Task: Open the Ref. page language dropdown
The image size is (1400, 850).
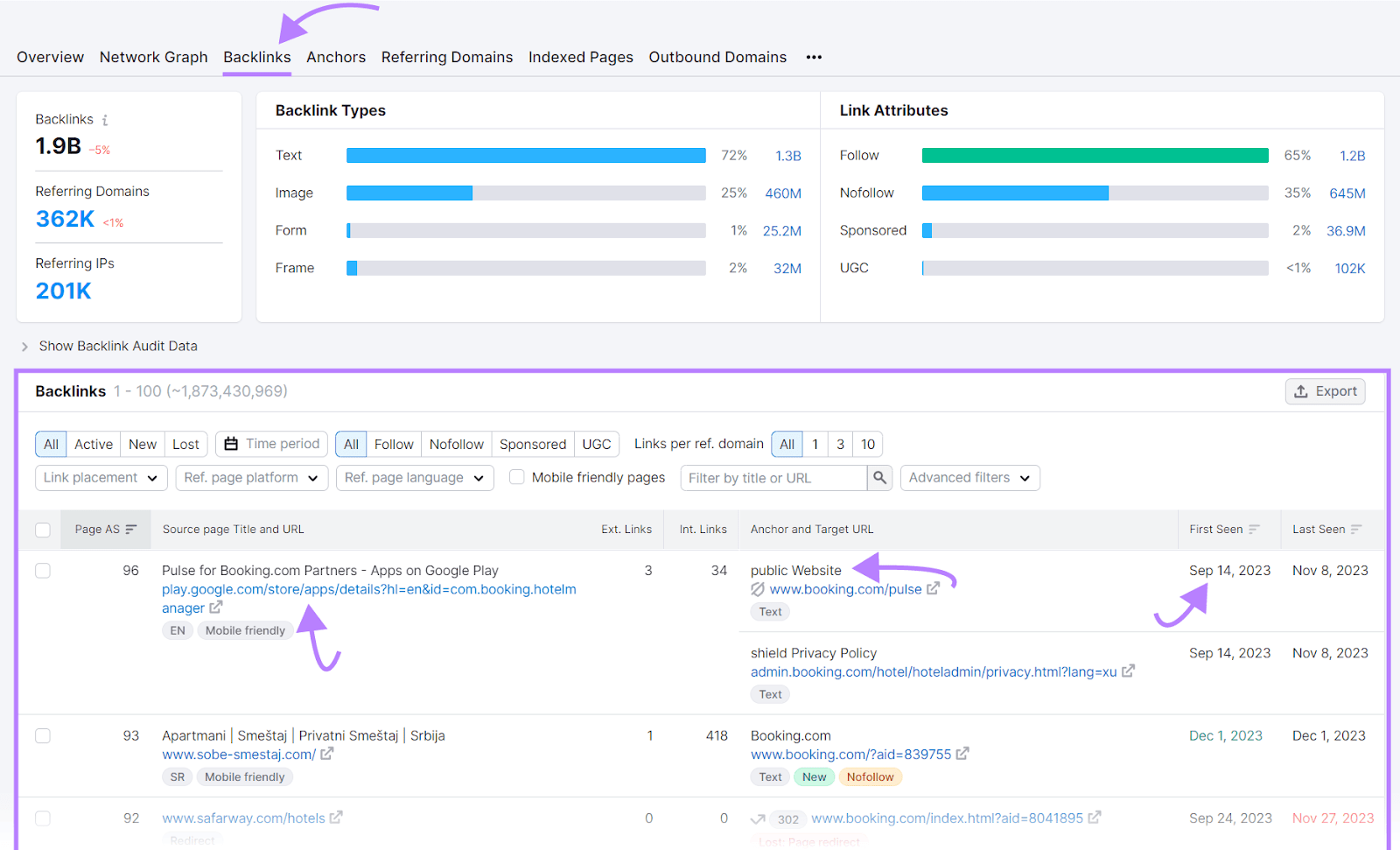Action: (415, 477)
